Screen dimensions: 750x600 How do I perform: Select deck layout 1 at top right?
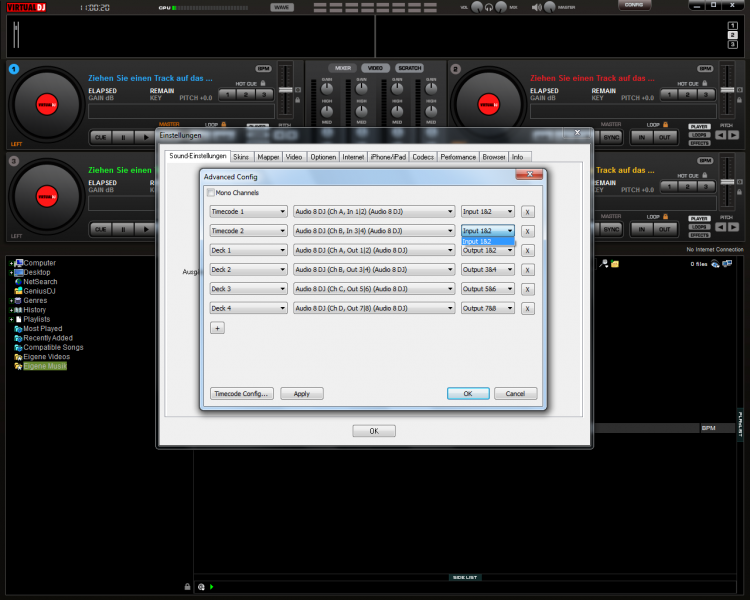point(732,26)
